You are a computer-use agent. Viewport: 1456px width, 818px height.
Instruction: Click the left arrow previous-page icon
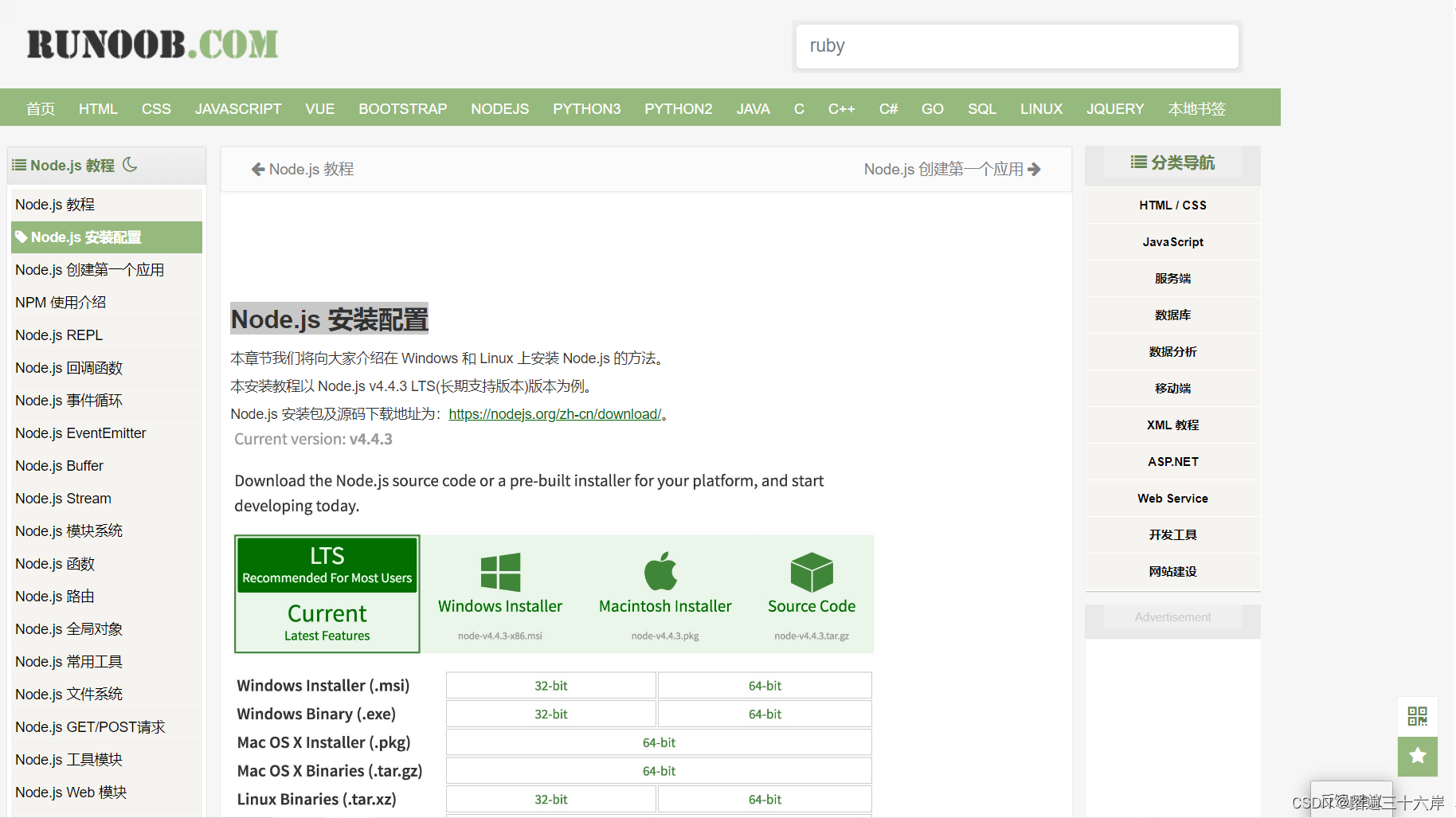click(x=258, y=169)
